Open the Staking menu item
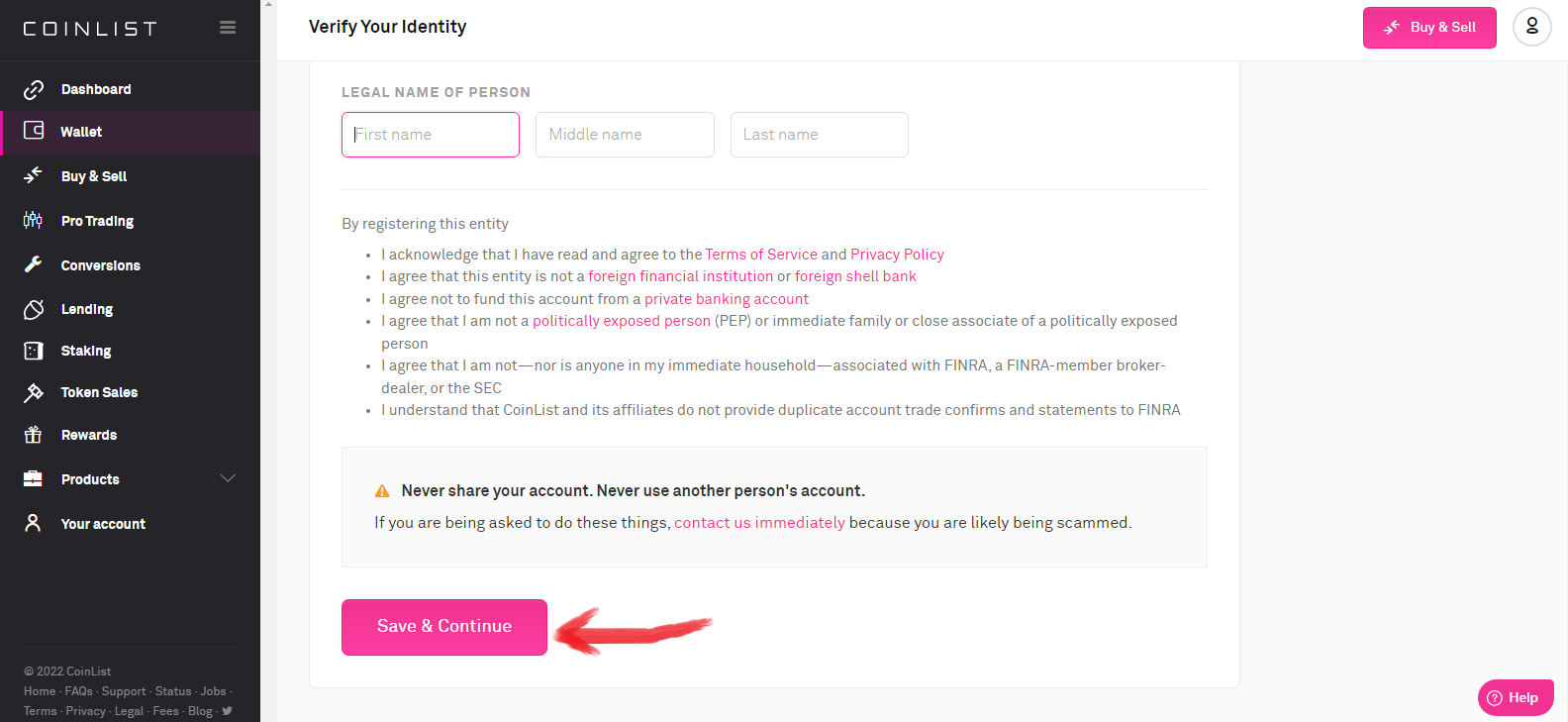 pos(86,351)
